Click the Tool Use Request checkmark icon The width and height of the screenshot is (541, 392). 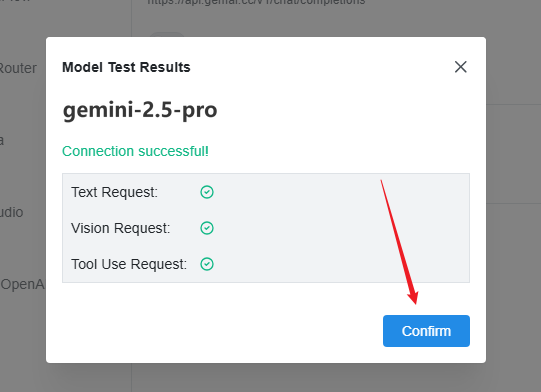pyautogui.click(x=207, y=264)
